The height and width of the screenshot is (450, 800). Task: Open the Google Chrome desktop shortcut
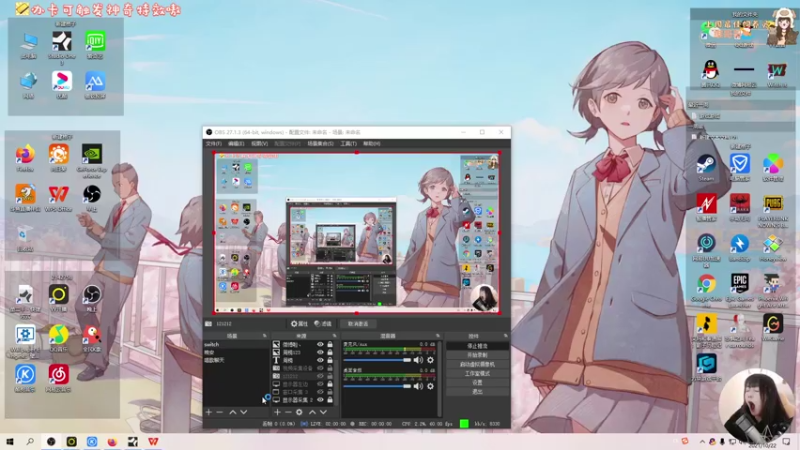[707, 290]
